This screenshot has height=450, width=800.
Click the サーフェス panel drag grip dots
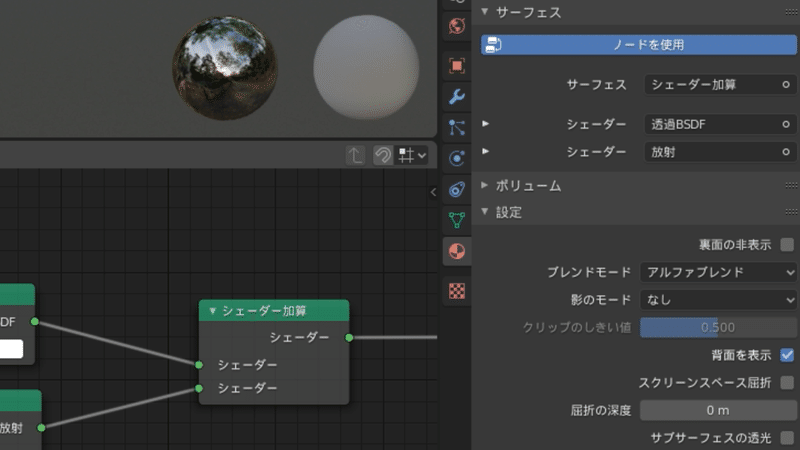tap(792, 12)
